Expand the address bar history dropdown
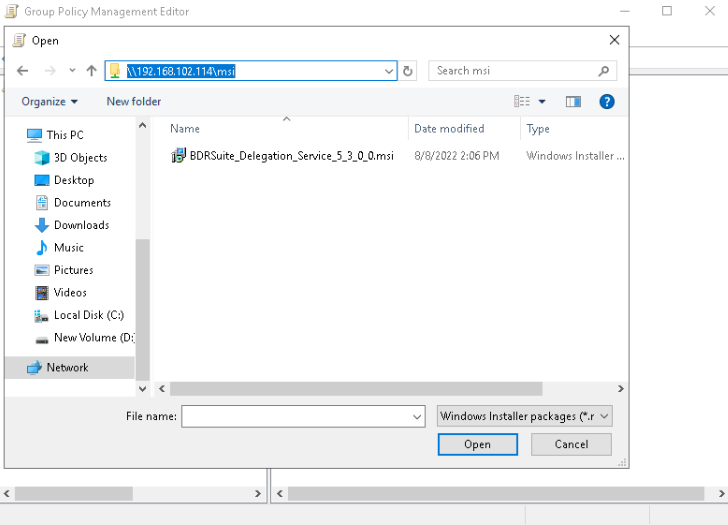 pos(389,71)
